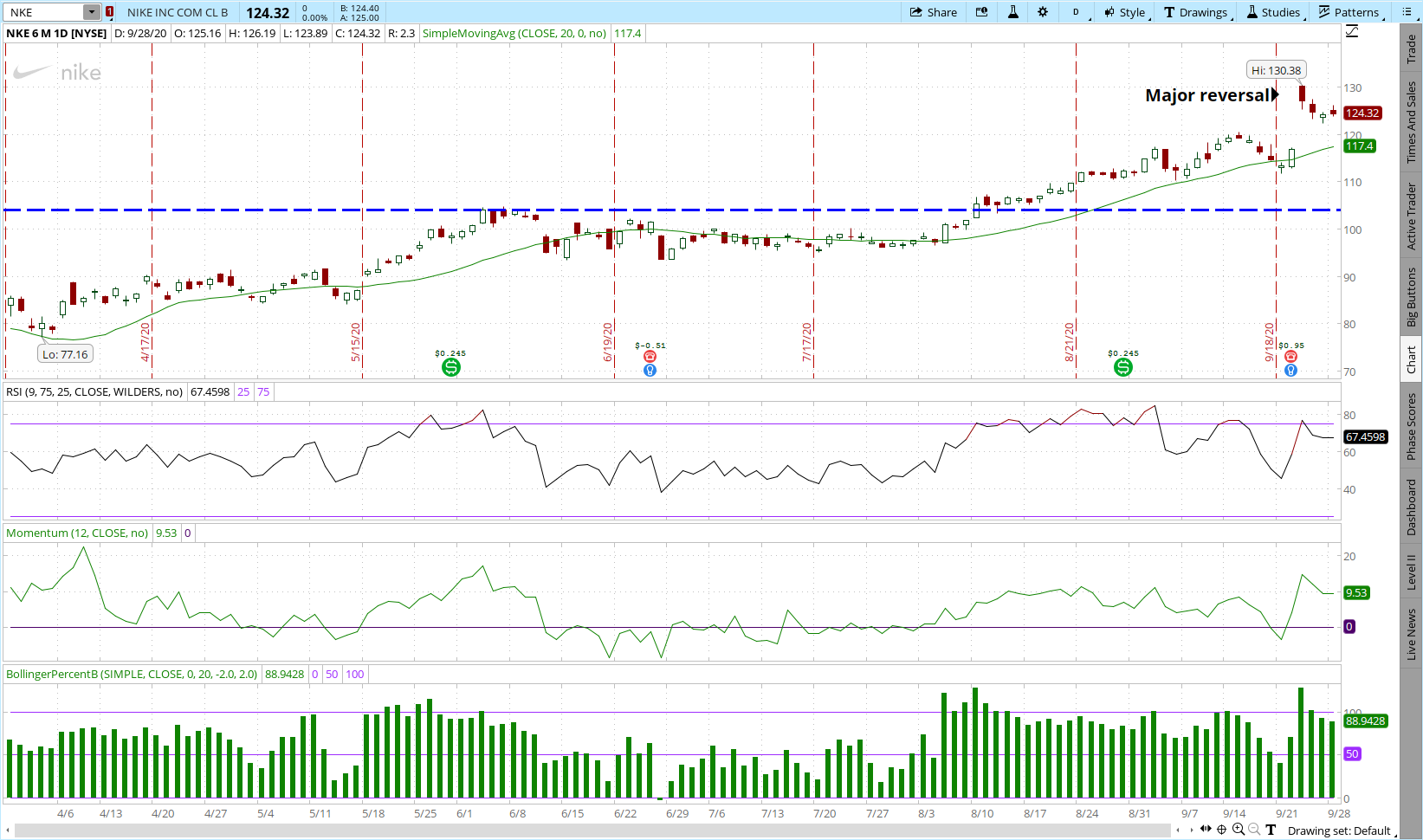Screen dimensions: 1423x840
Task: Open the D timeframe dropdown
Action: click(1077, 12)
